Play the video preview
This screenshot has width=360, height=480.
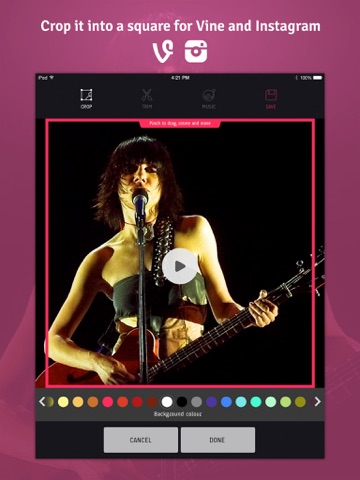tap(180, 266)
